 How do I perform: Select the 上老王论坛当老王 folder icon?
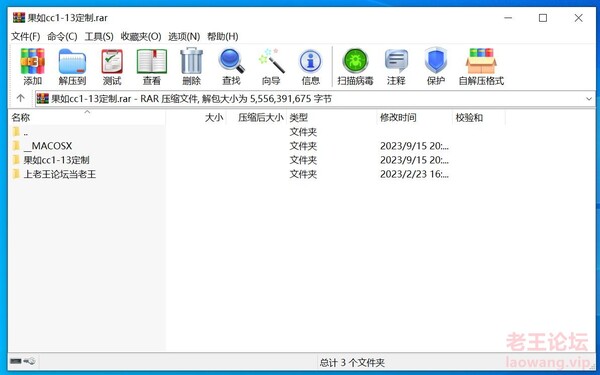pyautogui.click(x=16, y=174)
